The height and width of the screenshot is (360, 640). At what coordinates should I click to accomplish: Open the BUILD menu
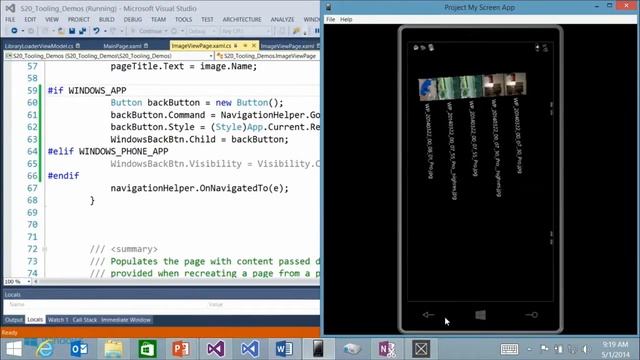coord(107,19)
